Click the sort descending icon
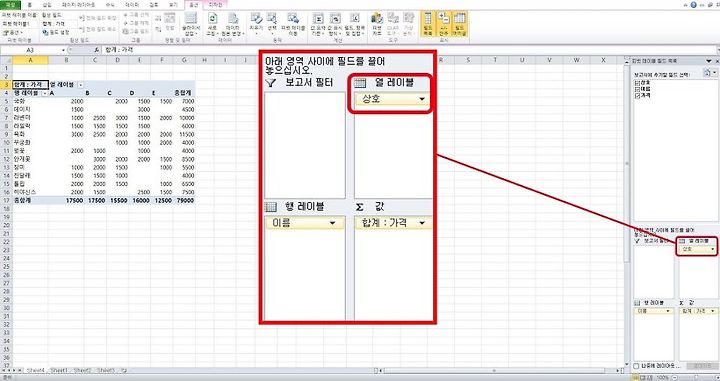 [158, 29]
